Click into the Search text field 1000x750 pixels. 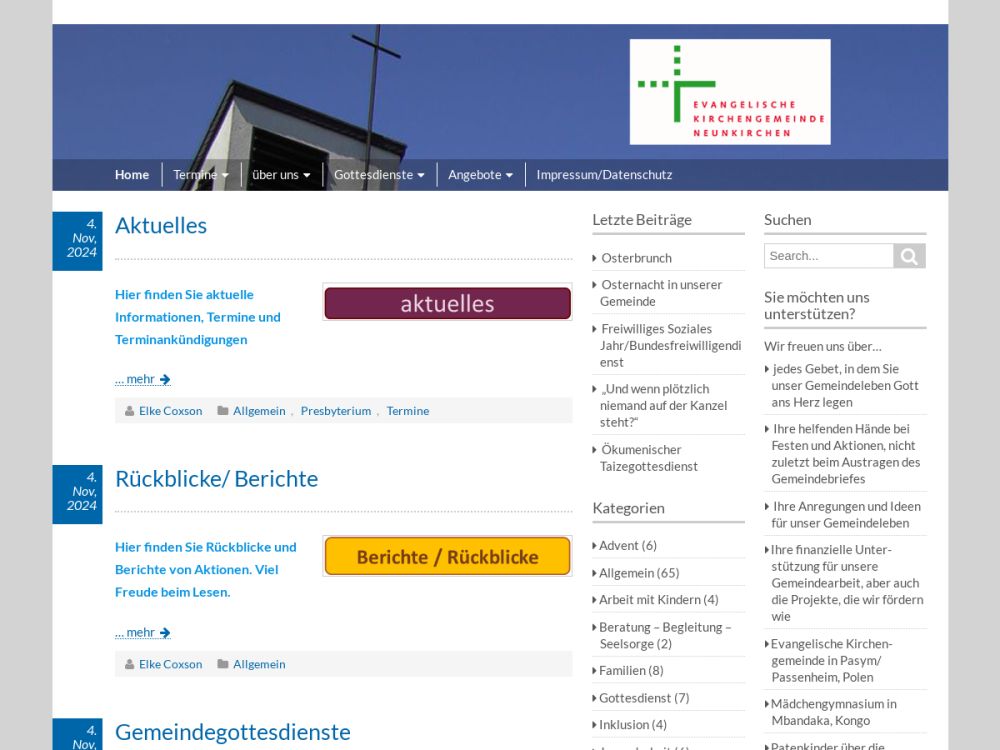click(x=828, y=256)
